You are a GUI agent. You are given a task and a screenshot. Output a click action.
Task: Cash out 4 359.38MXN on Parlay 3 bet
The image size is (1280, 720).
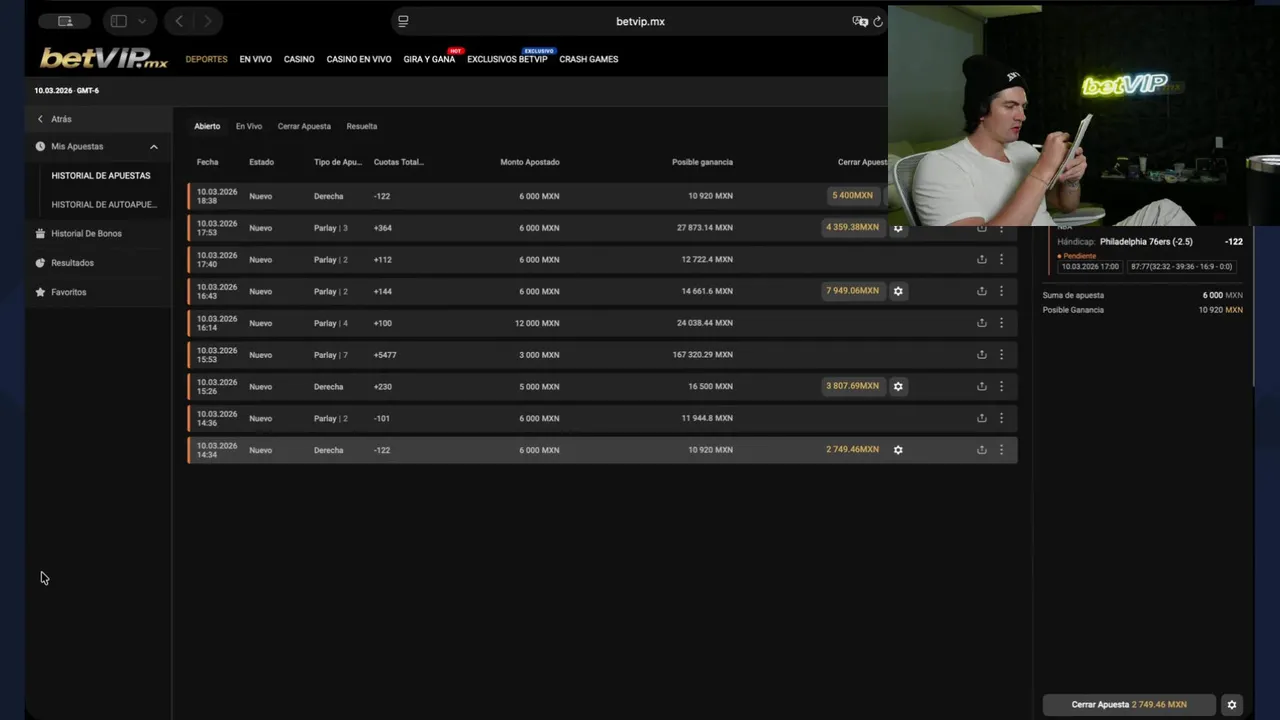tap(852, 227)
